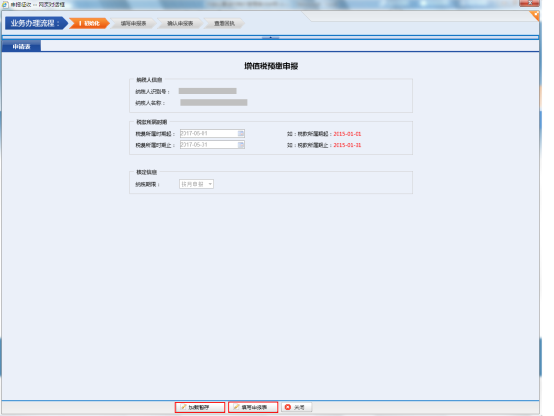Click the 加载暂存 button

(x=200, y=407)
